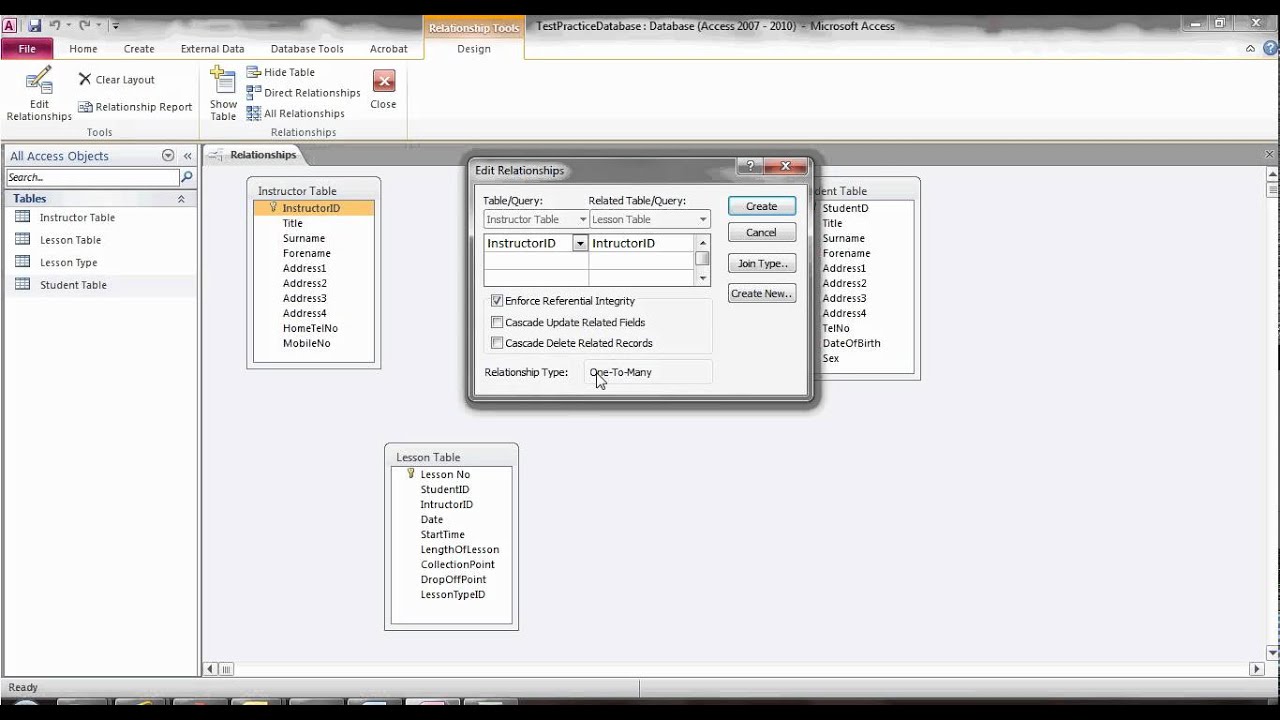Click the field grid vertical scrollbar thumb
The image size is (1280, 720).
(702, 259)
